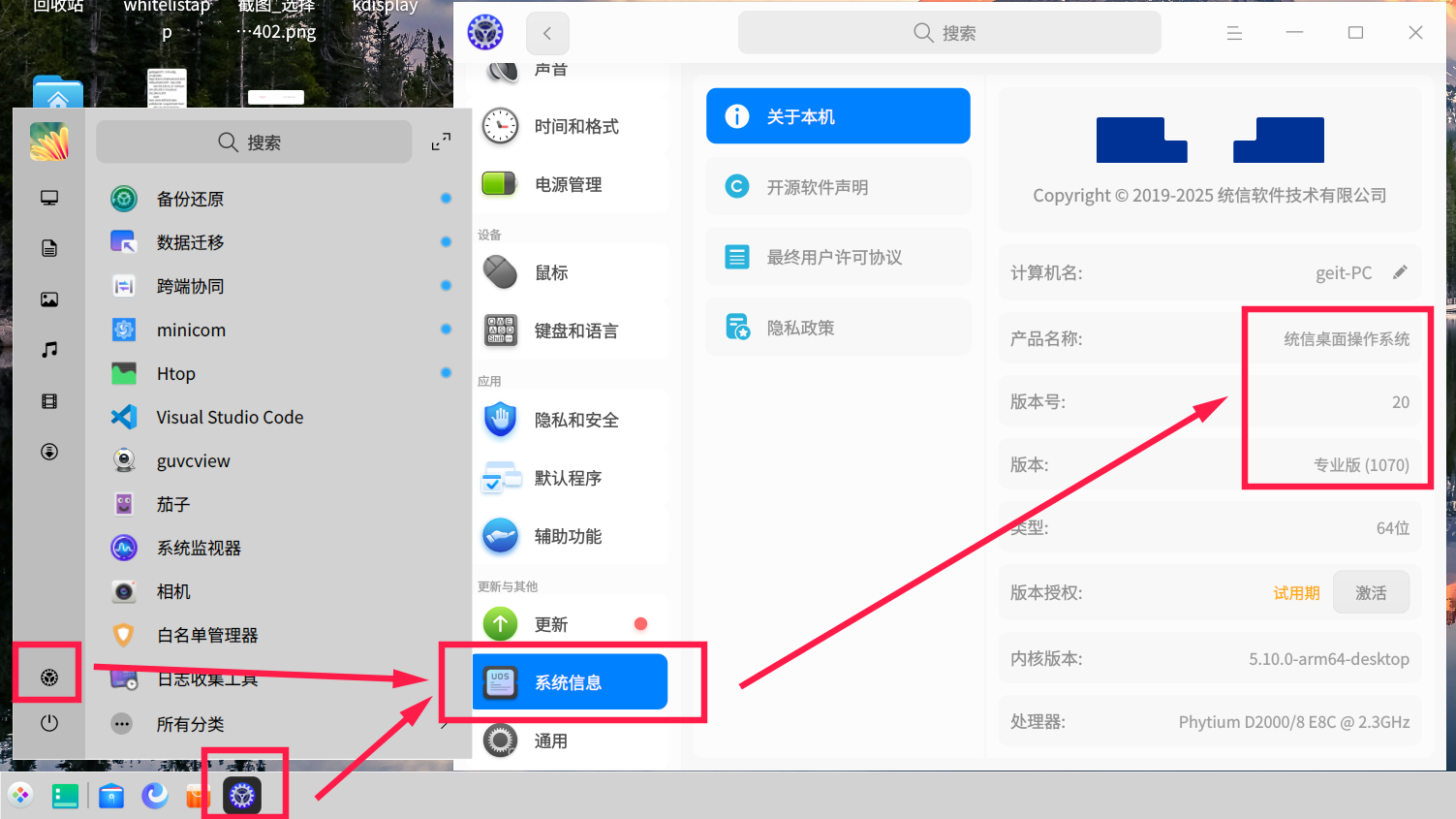Open the terminal from the taskbar

(x=64, y=796)
